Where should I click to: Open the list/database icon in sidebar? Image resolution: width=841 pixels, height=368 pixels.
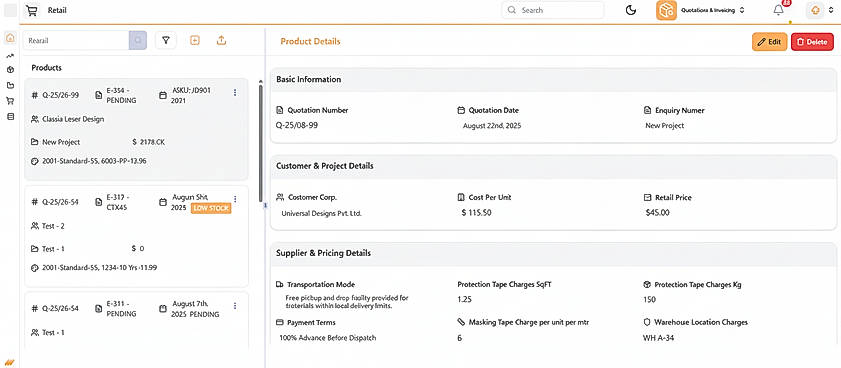click(10, 116)
